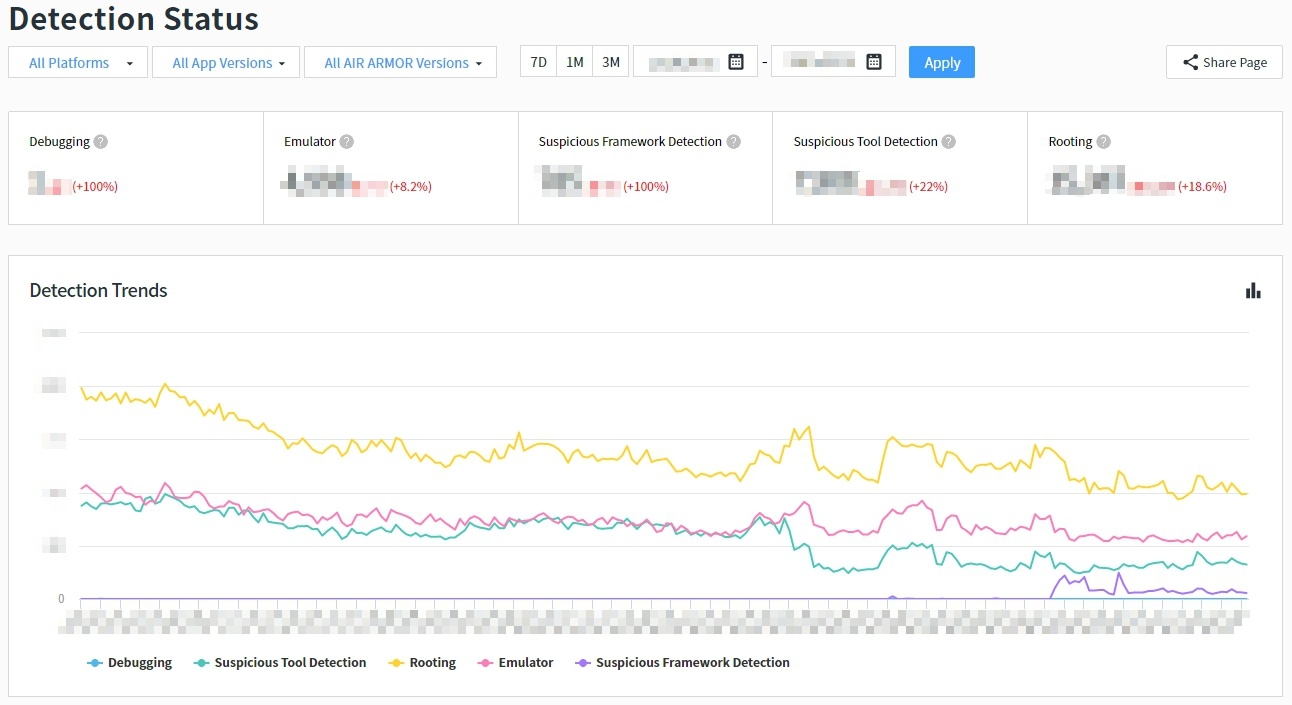1292x705 pixels.
Task: Hide the Emulator line via the legend
Action: pos(525,663)
